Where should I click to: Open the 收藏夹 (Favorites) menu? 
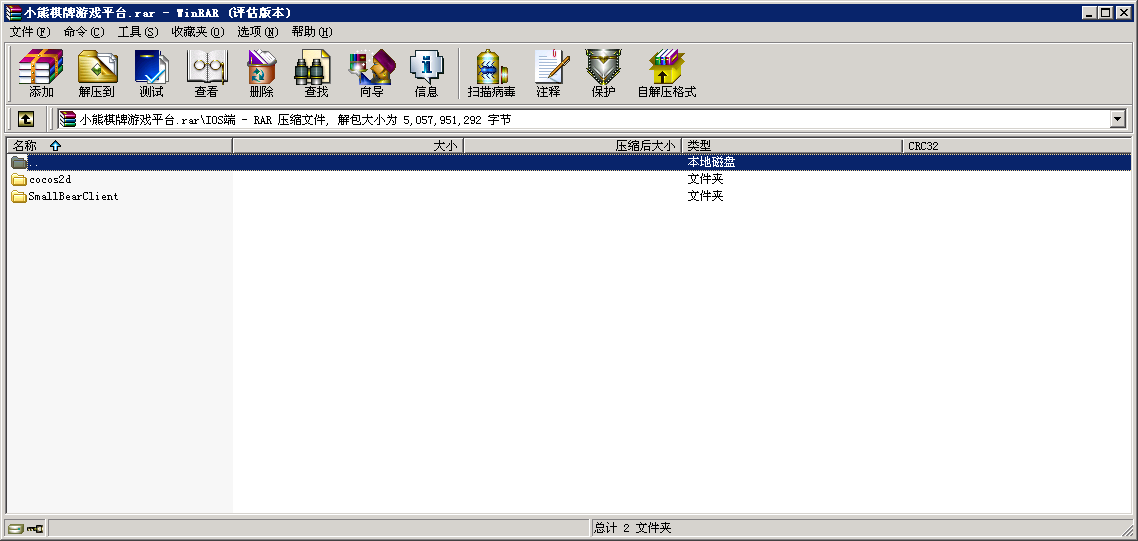coord(197,32)
